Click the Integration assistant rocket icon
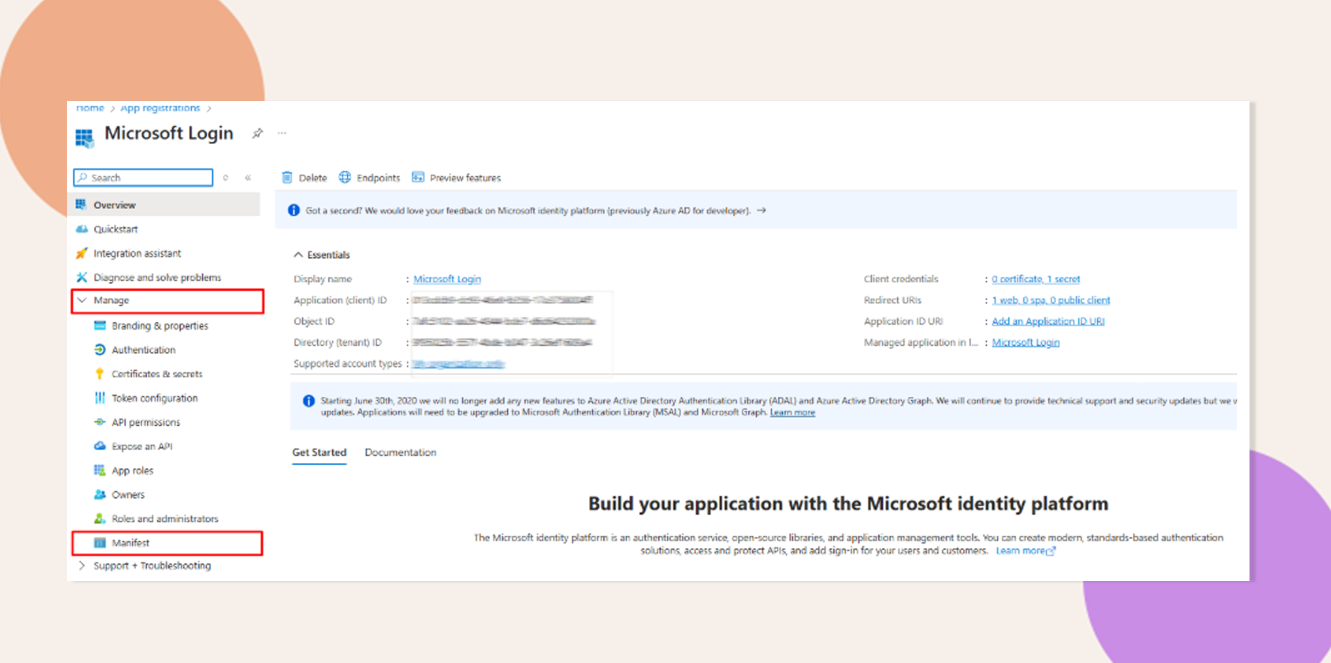This screenshot has height=663, width=1331. pos(82,253)
